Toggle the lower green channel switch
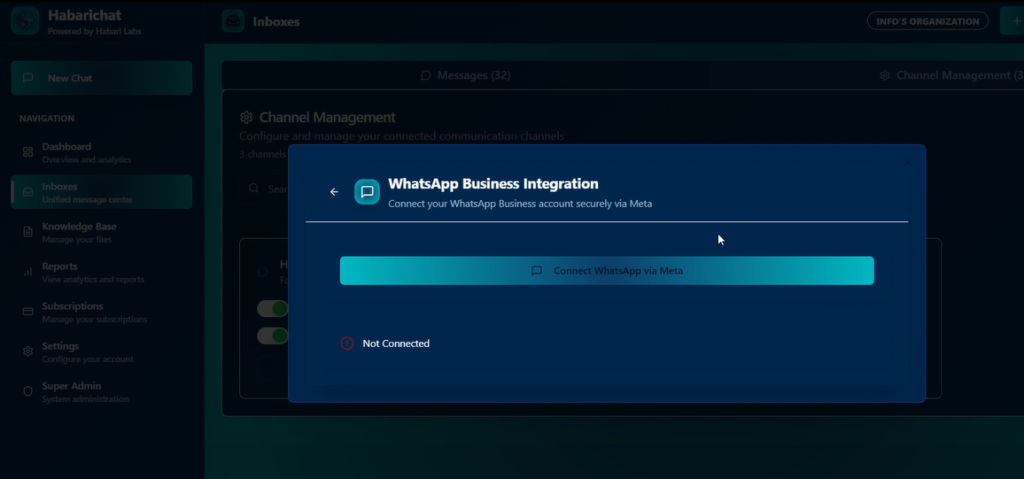This screenshot has height=479, width=1024. (x=272, y=335)
